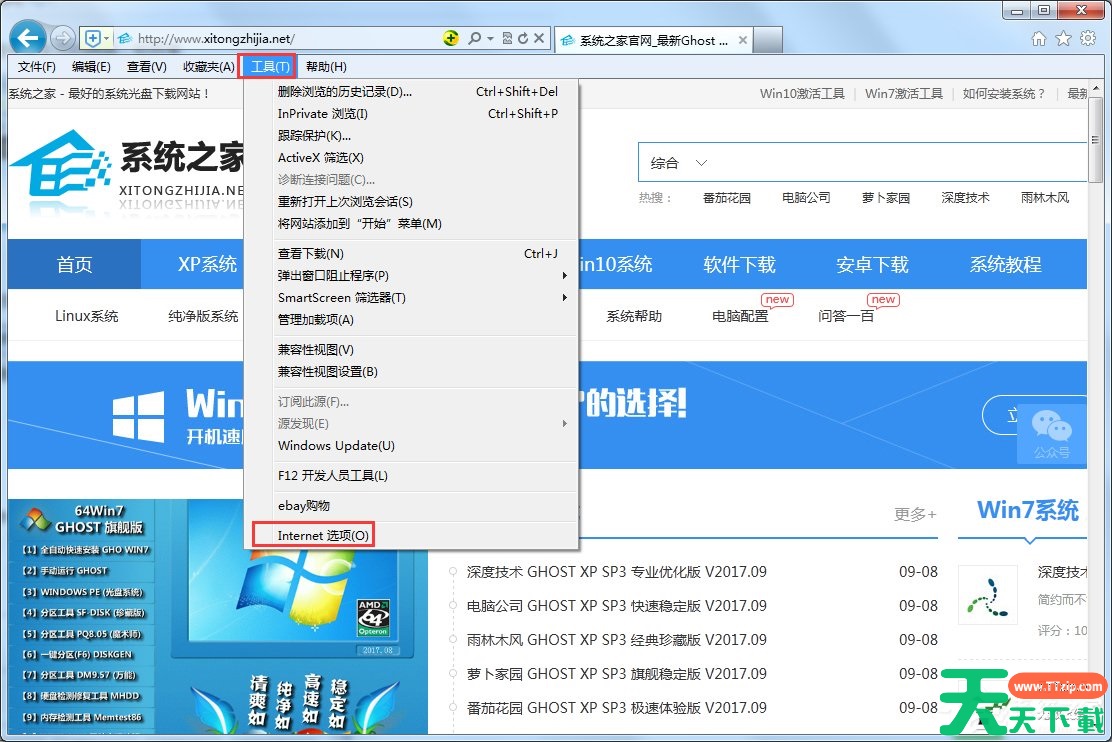Click the Refresh page icon

[x=522, y=39]
